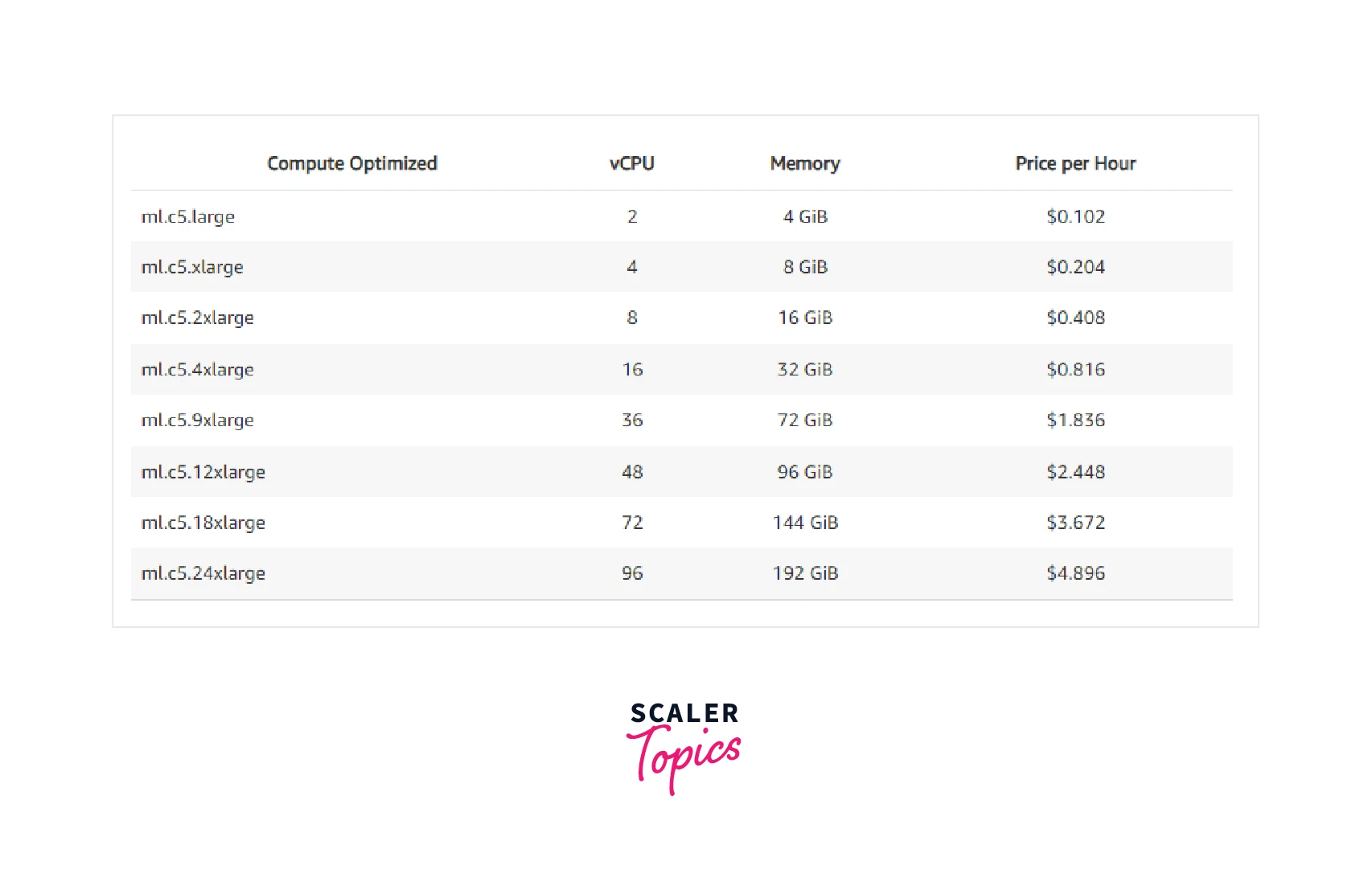Select the ml.c5.2xlarge row label
The height and width of the screenshot is (874, 1372).
(198, 318)
